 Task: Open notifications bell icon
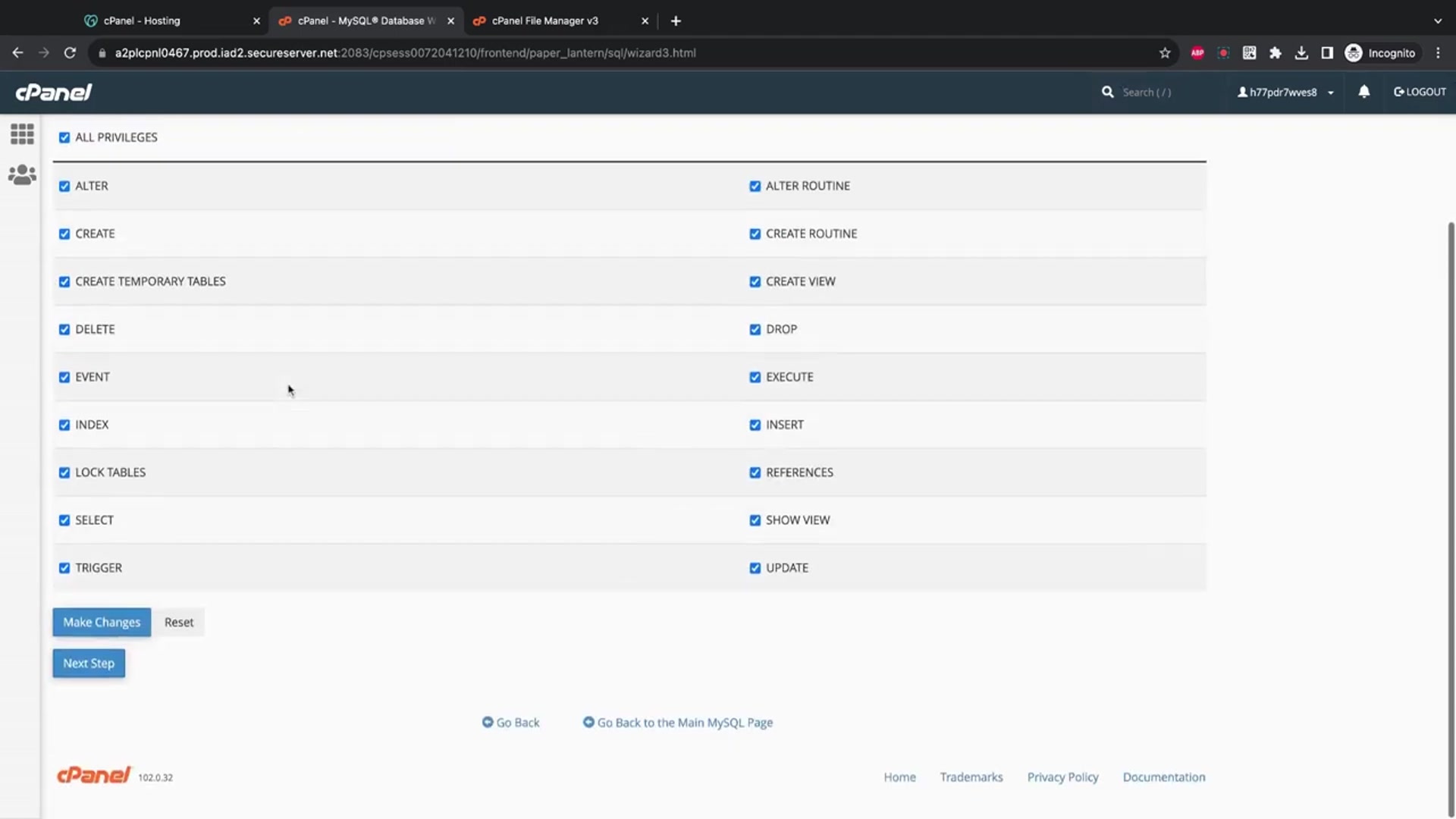click(x=1363, y=92)
